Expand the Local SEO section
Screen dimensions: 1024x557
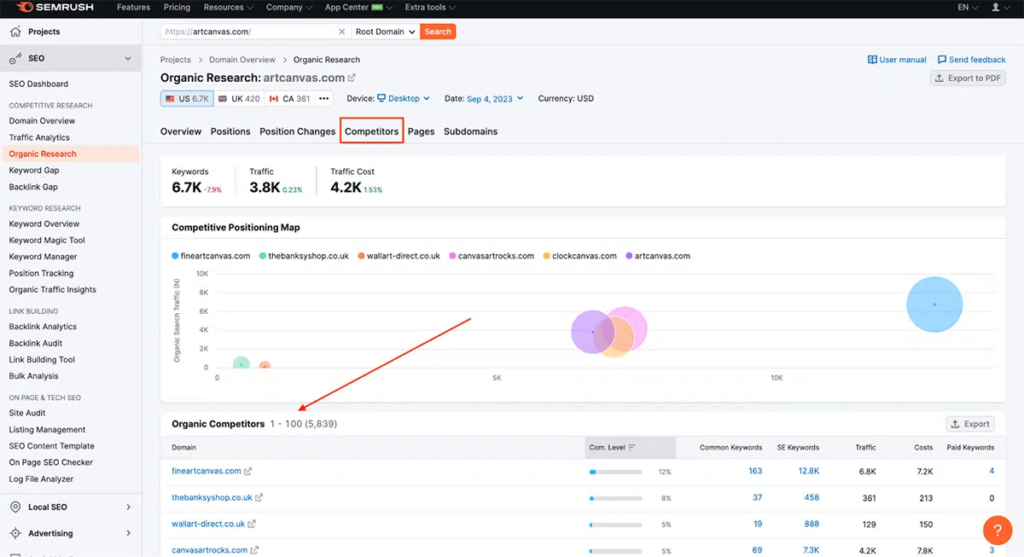(128, 507)
